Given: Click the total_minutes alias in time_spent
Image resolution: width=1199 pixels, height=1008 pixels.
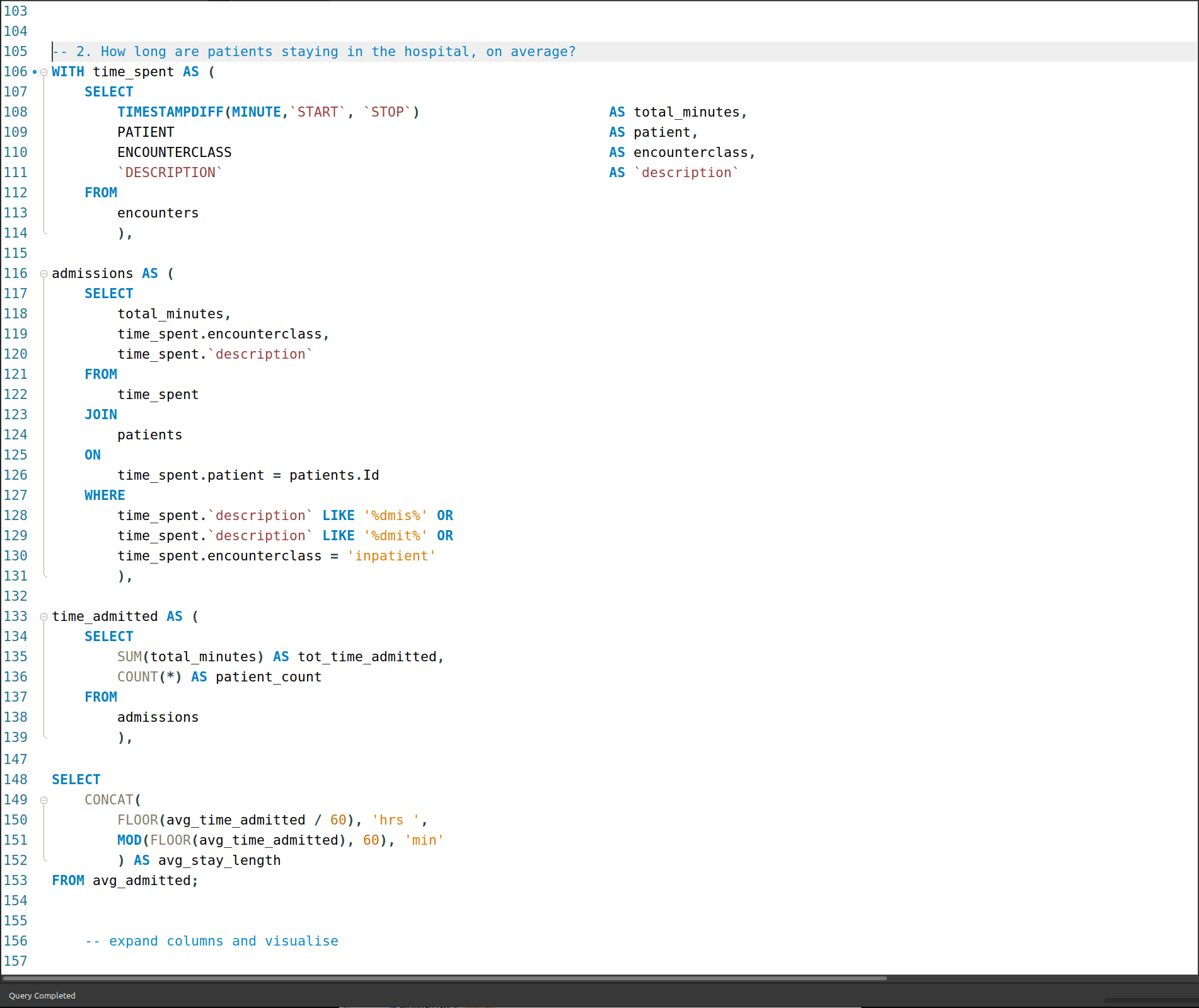Looking at the screenshot, I should point(686,112).
